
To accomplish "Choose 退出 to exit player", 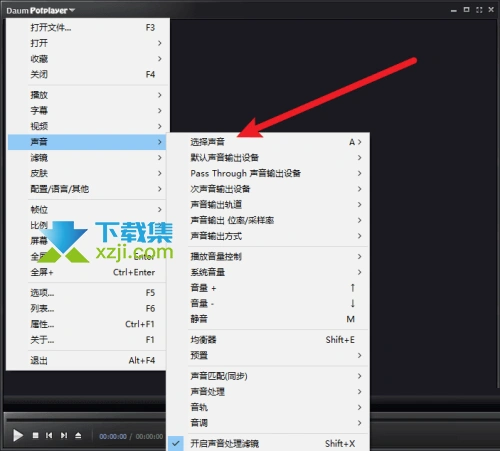I will [x=87, y=360].
